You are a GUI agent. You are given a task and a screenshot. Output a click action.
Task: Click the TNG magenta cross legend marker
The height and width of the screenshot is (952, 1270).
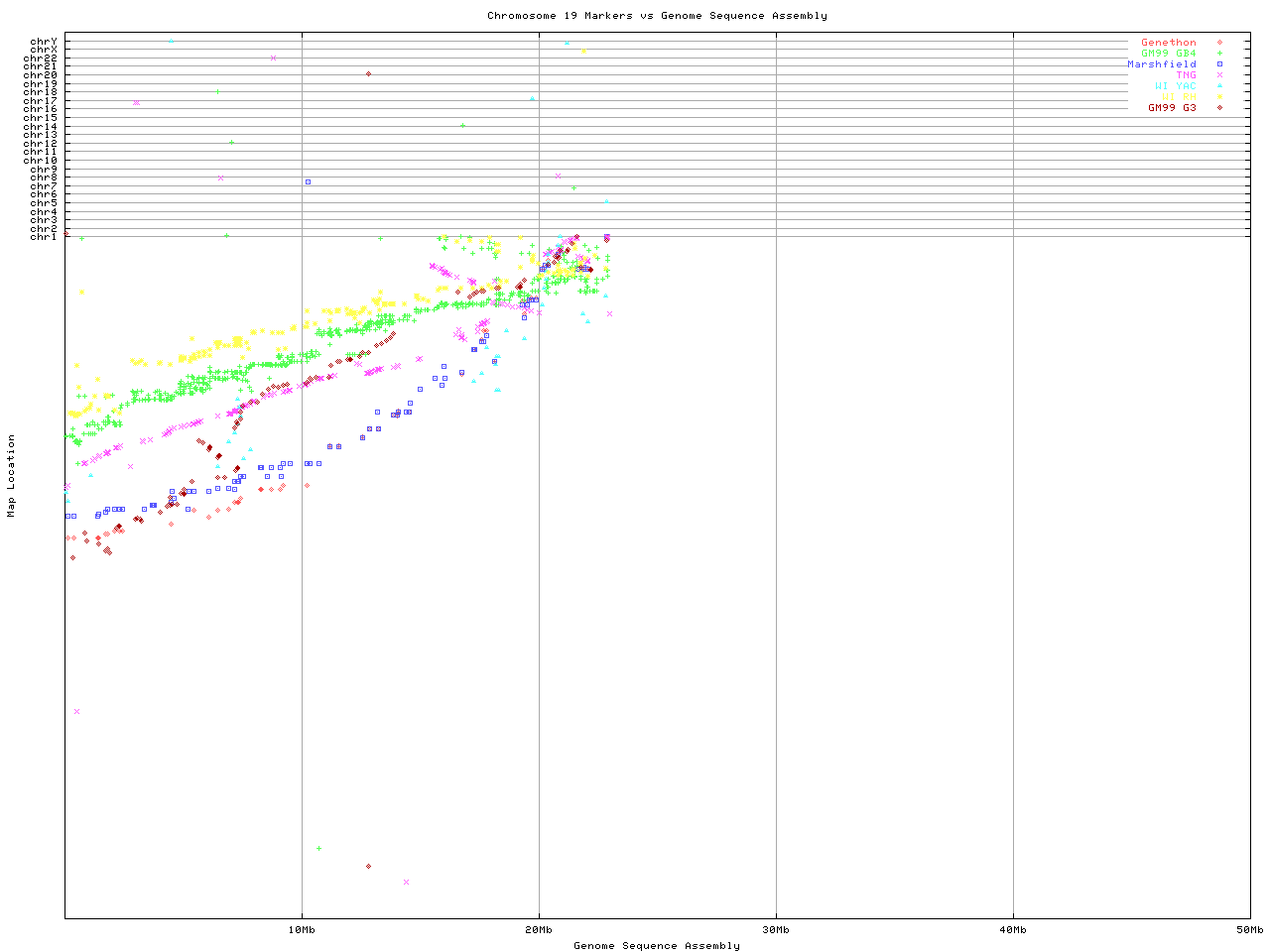click(x=1219, y=75)
